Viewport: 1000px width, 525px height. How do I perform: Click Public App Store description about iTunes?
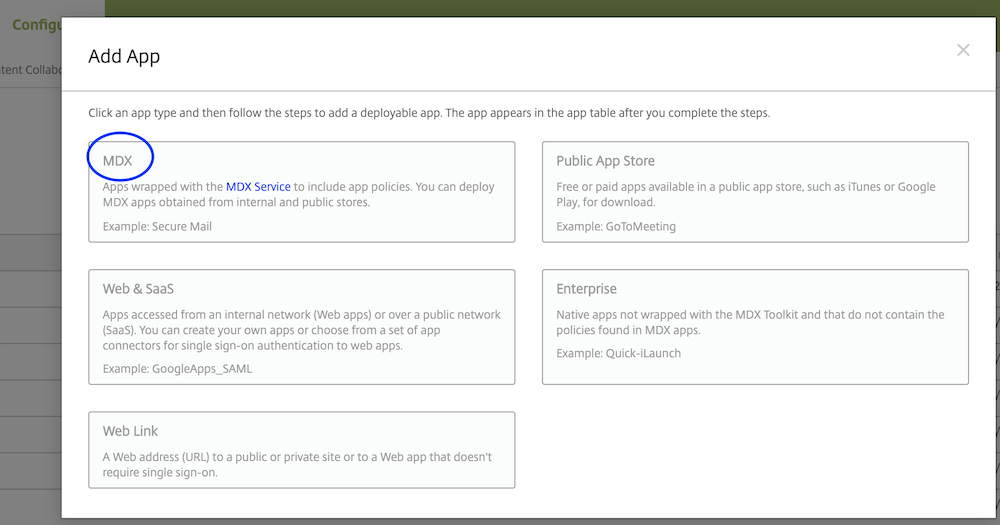tap(745, 194)
